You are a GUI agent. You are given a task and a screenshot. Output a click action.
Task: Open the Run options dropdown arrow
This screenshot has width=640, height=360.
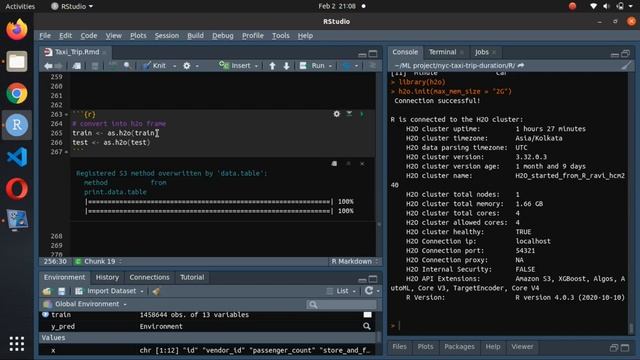point(330,66)
